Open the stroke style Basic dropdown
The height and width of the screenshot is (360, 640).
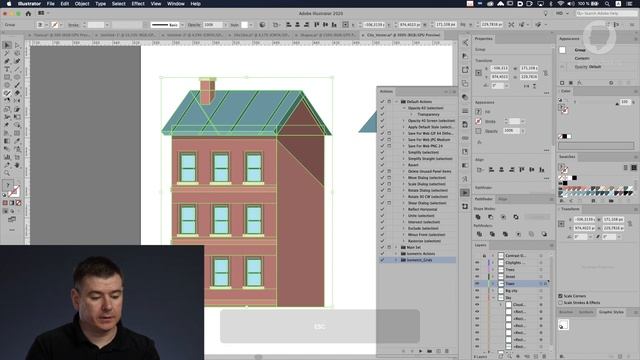[x=182, y=25]
